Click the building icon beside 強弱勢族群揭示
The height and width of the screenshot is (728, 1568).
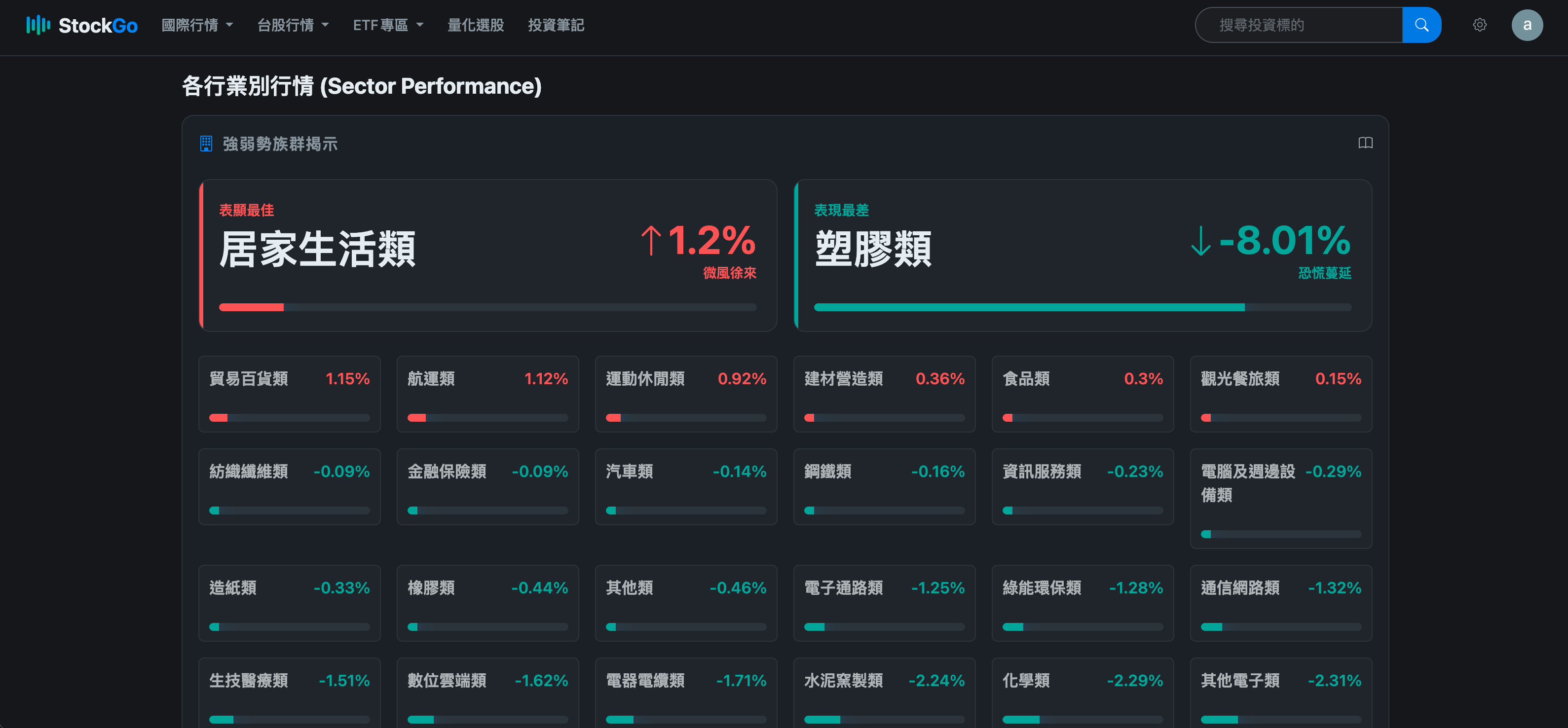pos(206,144)
